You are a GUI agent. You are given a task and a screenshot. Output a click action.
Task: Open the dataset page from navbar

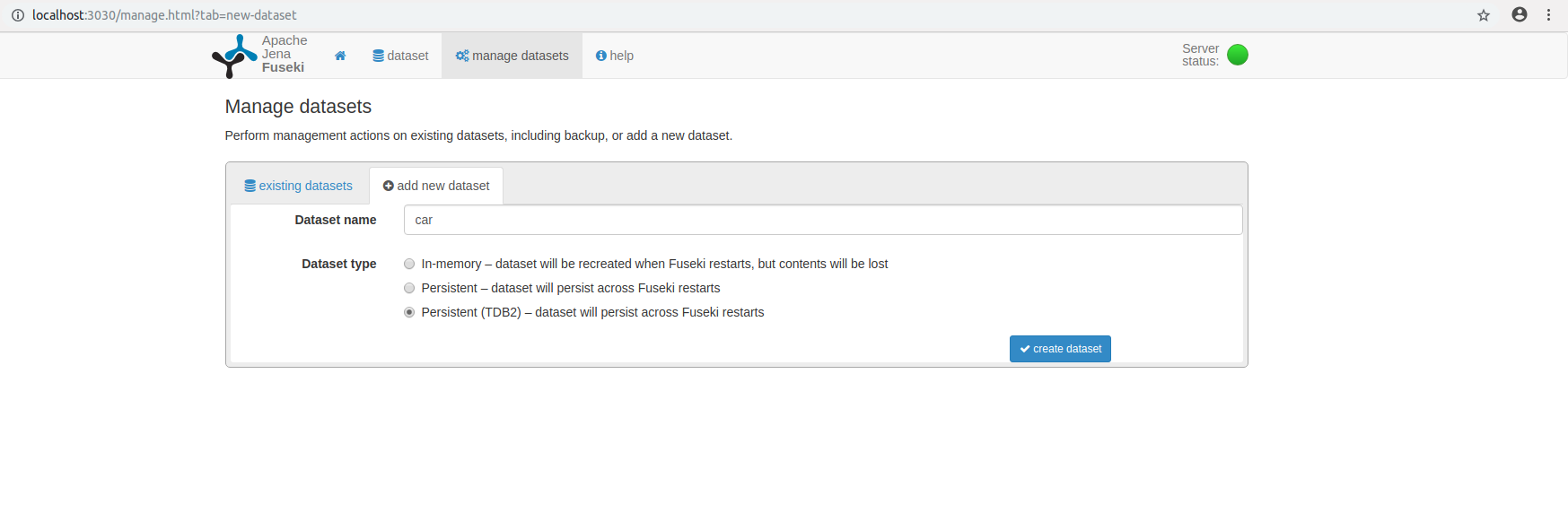point(400,56)
